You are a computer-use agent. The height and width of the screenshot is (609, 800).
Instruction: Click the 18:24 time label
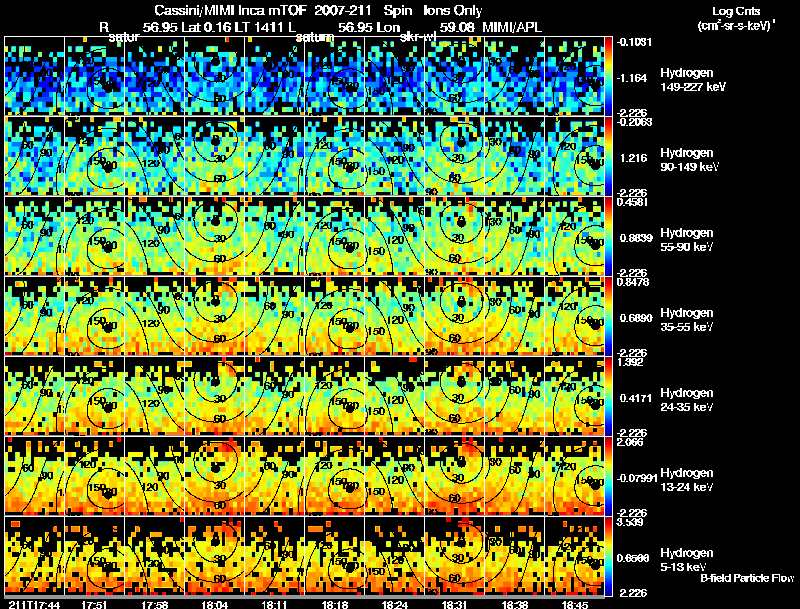394,604
